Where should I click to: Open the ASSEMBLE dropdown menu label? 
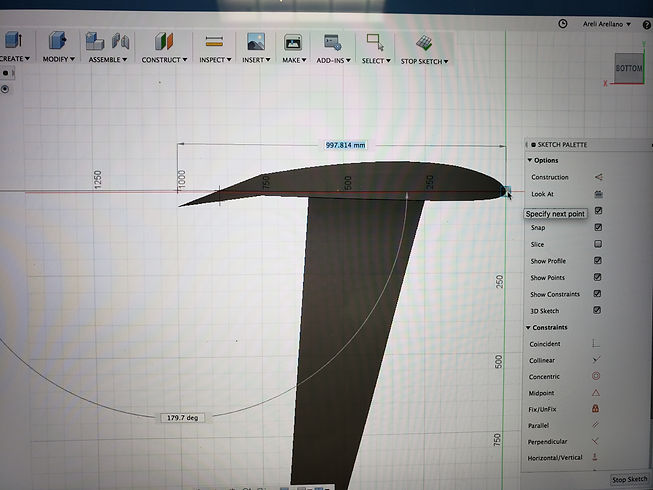(x=108, y=60)
